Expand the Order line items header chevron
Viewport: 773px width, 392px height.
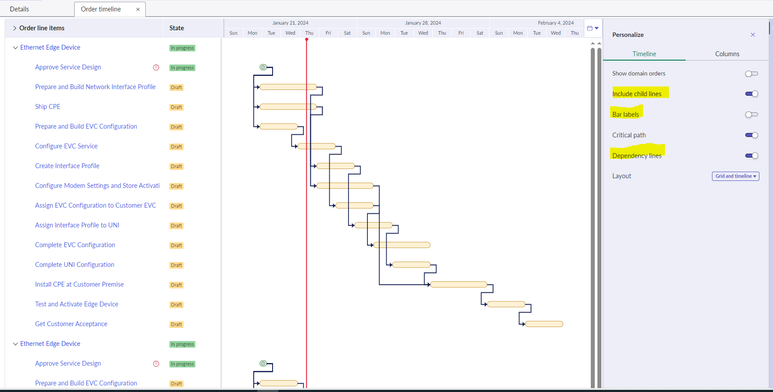[x=15, y=28]
